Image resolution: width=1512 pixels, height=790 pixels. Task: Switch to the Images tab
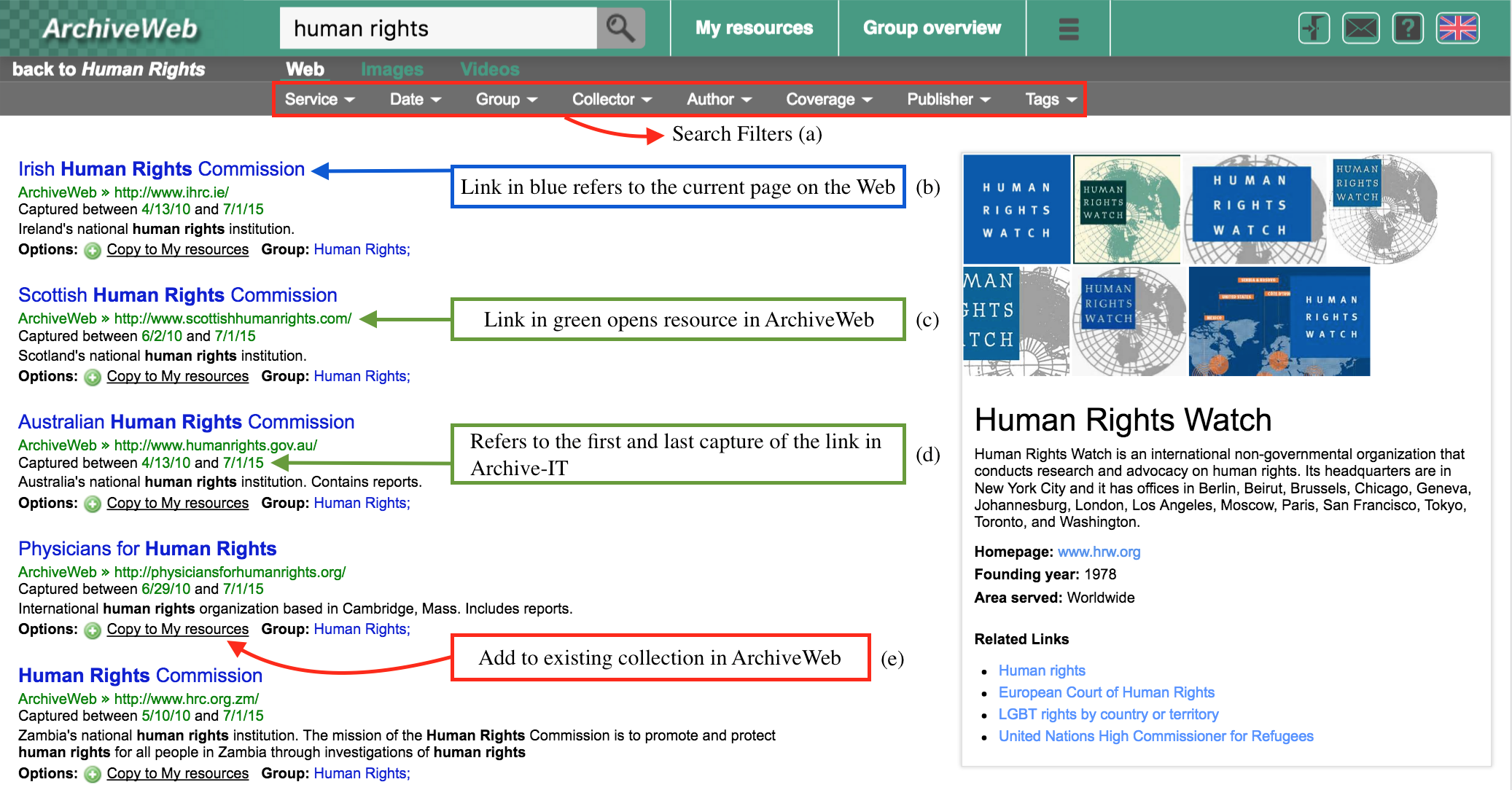(x=391, y=70)
